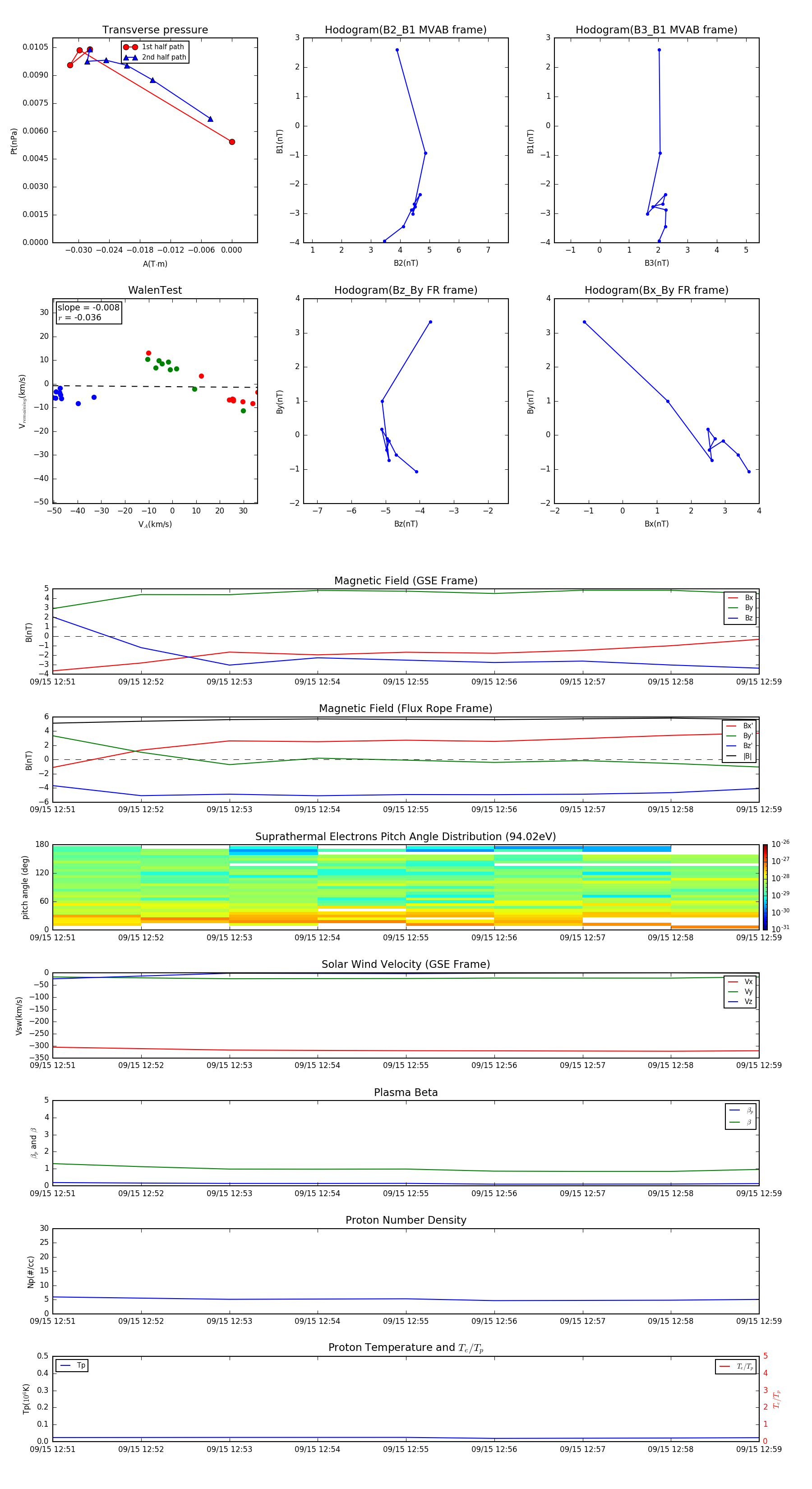Click the "Bz(nT)" x-axis label
812x1489 pixels.
click(406, 524)
